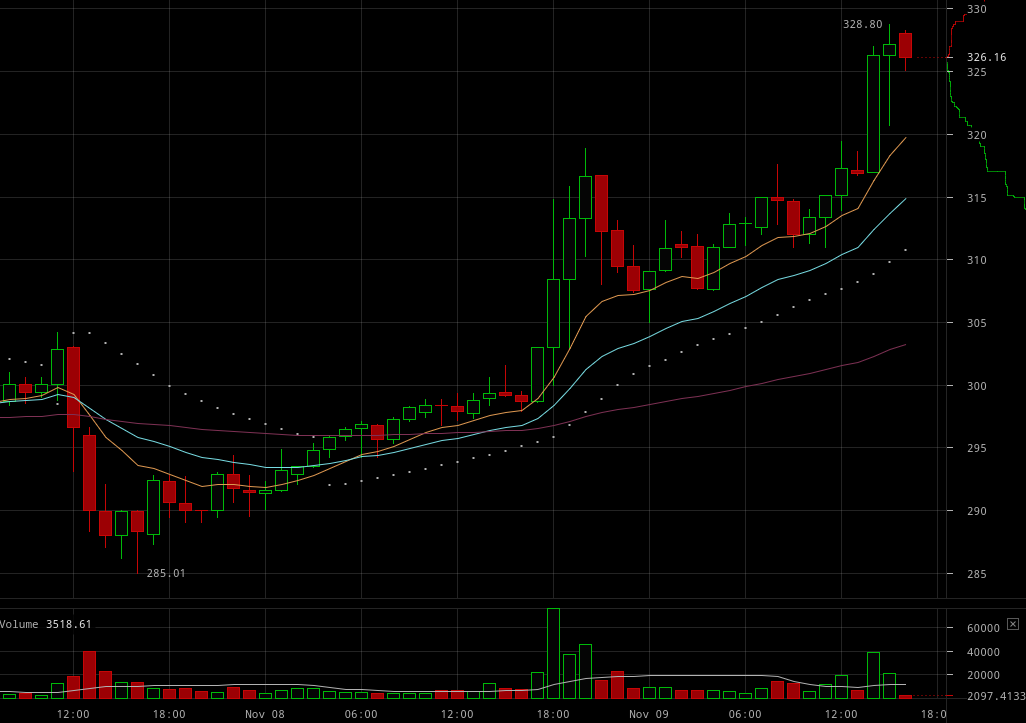This screenshot has height=723, width=1026.
Task: Click the 328.80 high price label
Action: [862, 24]
